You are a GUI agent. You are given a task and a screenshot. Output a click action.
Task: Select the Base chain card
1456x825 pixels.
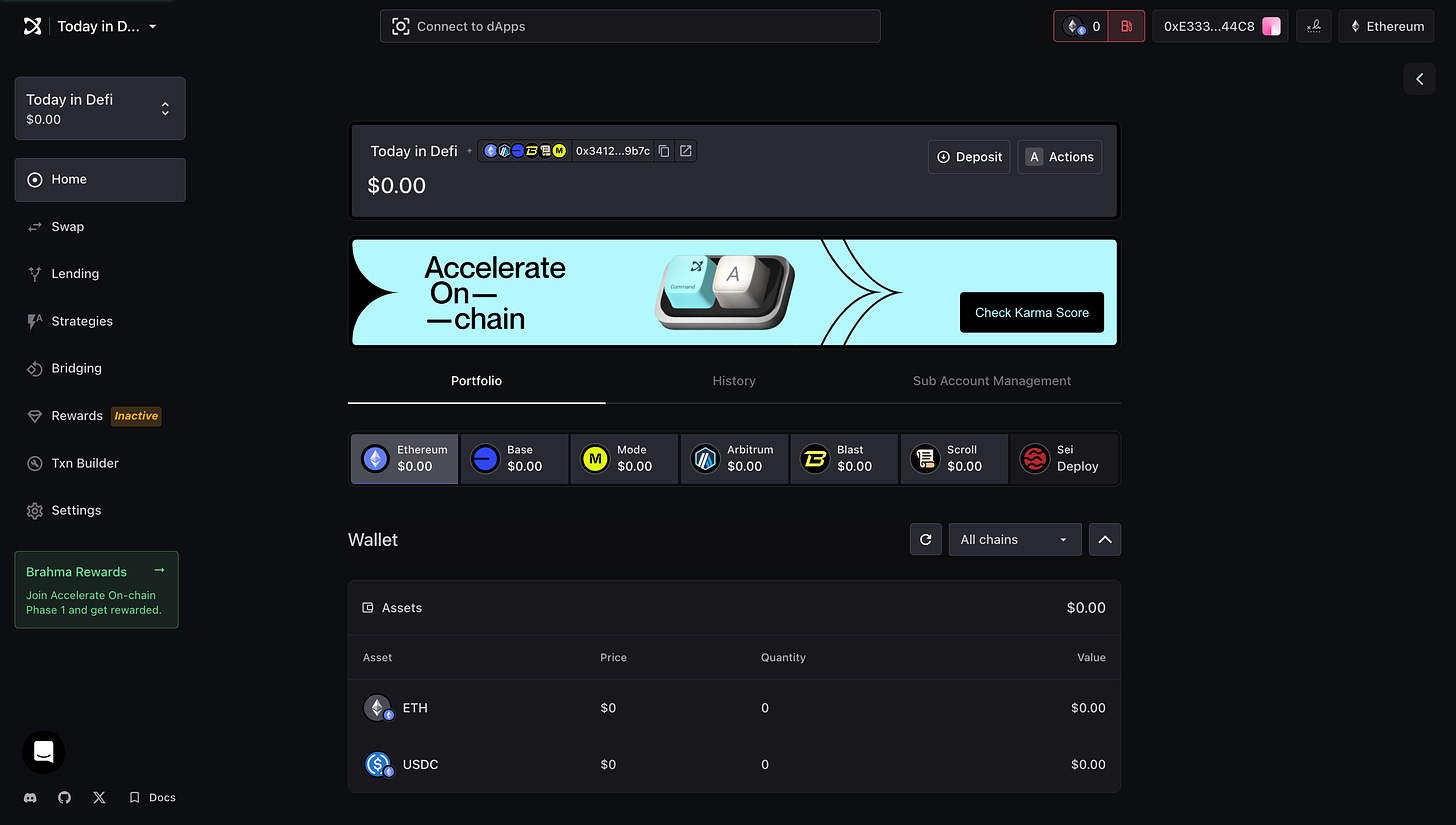pyautogui.click(x=514, y=459)
